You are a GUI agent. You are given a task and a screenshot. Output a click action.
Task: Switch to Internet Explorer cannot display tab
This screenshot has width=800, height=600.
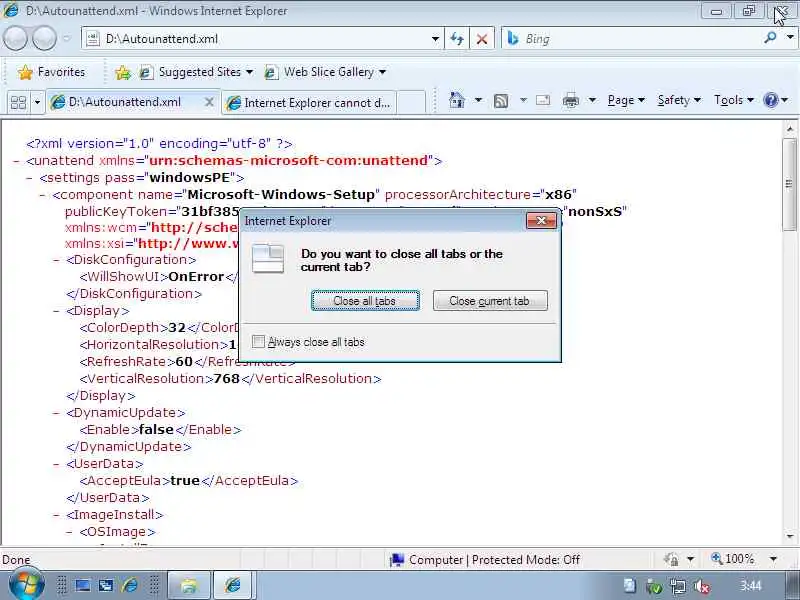[x=309, y=103]
